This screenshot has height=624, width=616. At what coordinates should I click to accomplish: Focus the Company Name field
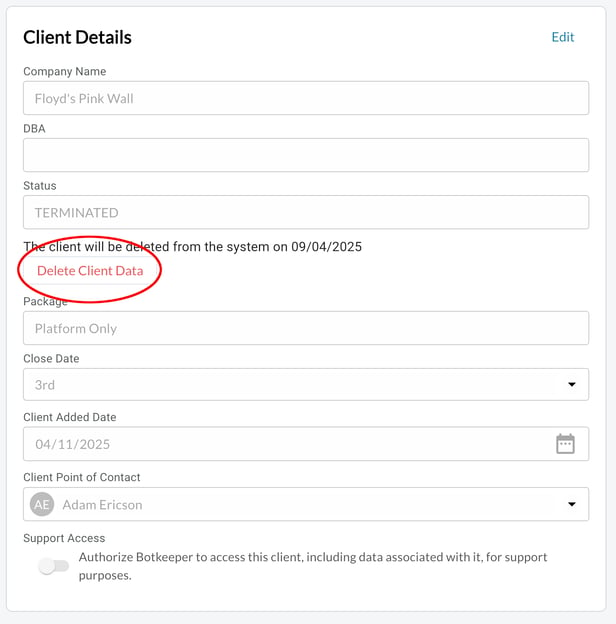coord(306,98)
